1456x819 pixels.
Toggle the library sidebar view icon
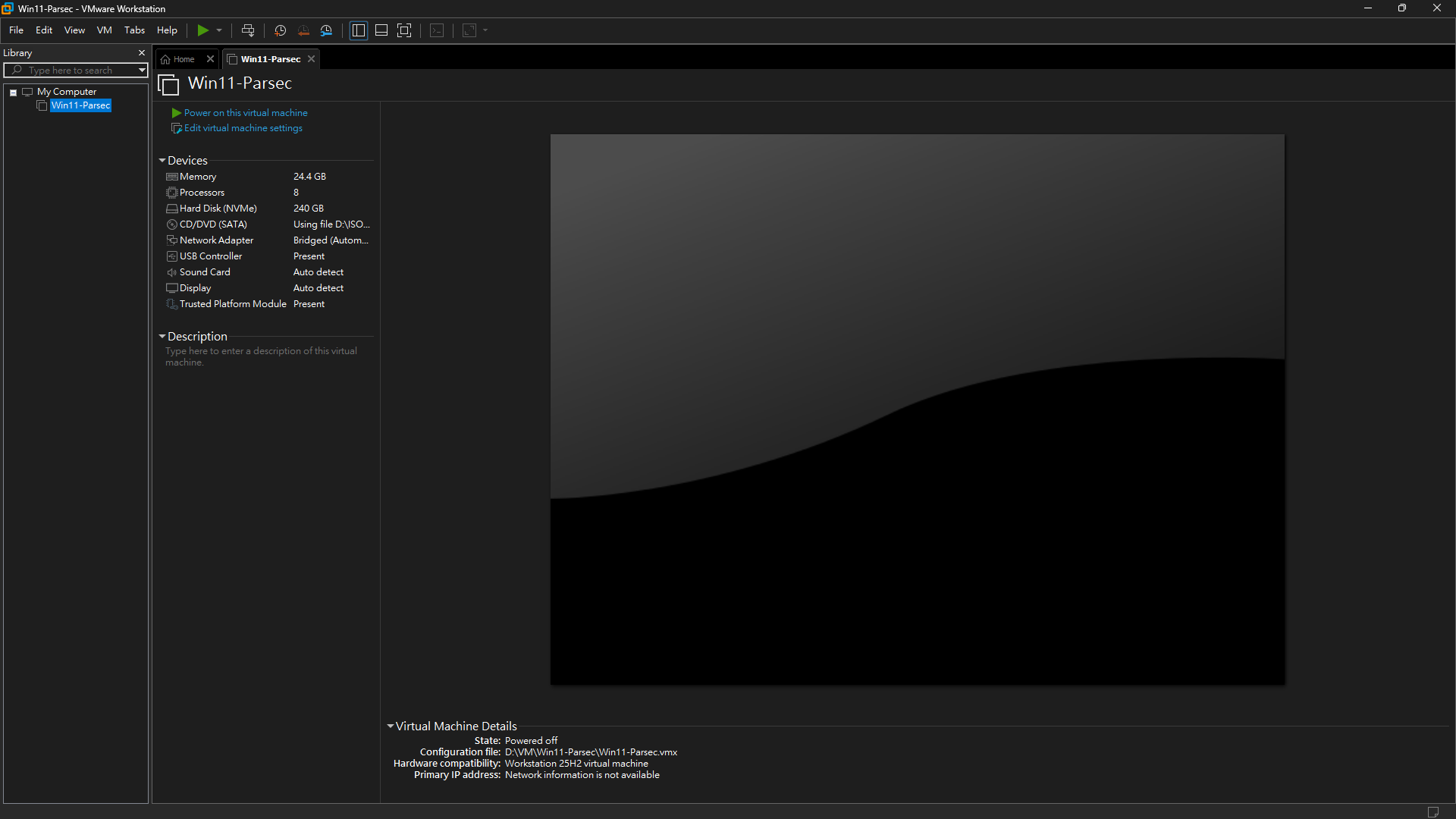click(x=359, y=30)
